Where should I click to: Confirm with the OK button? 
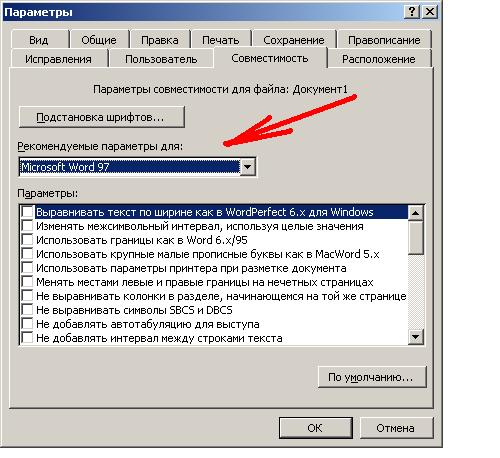[315, 428]
